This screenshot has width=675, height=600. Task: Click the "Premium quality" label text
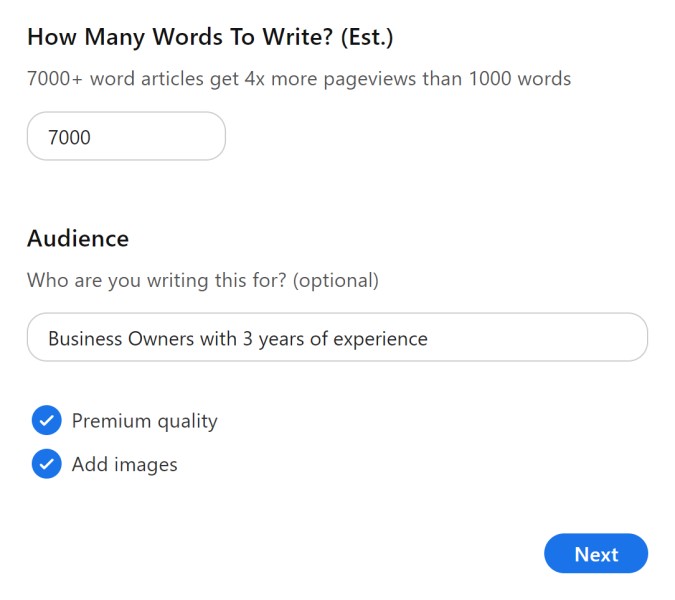tap(145, 421)
